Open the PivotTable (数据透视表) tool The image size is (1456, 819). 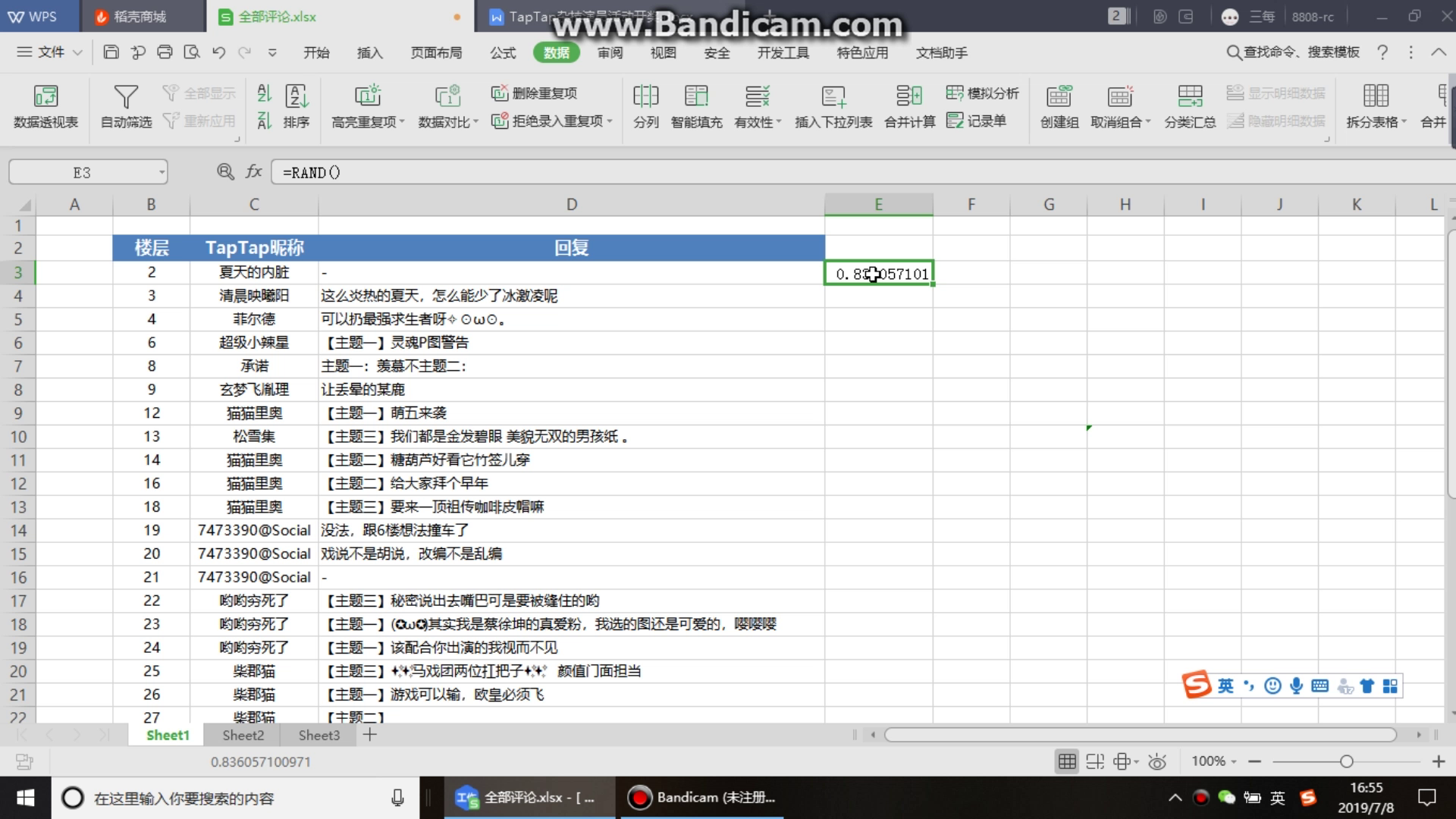[x=45, y=106]
